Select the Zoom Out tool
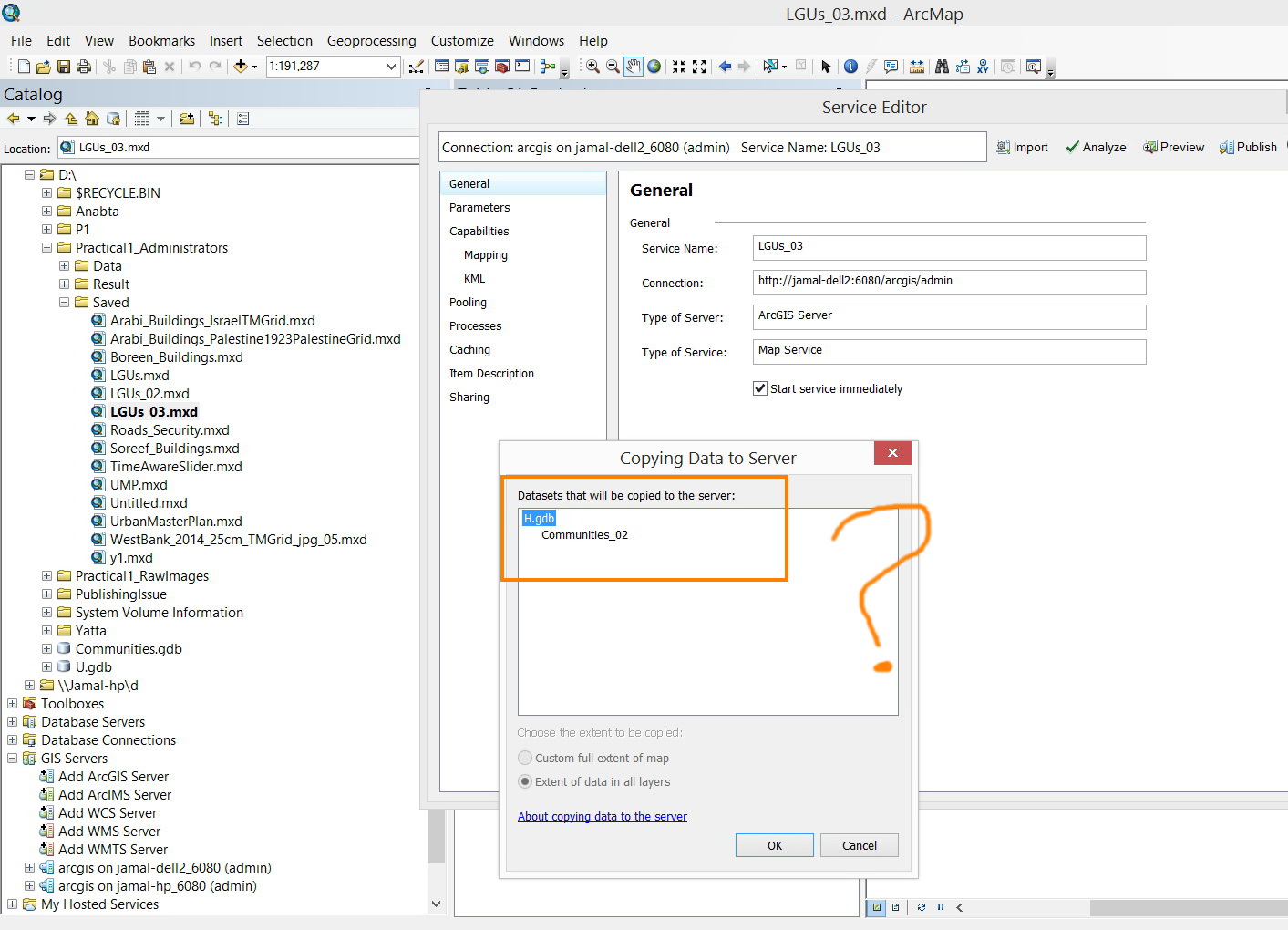This screenshot has height=930, width=1288. pyautogui.click(x=613, y=67)
